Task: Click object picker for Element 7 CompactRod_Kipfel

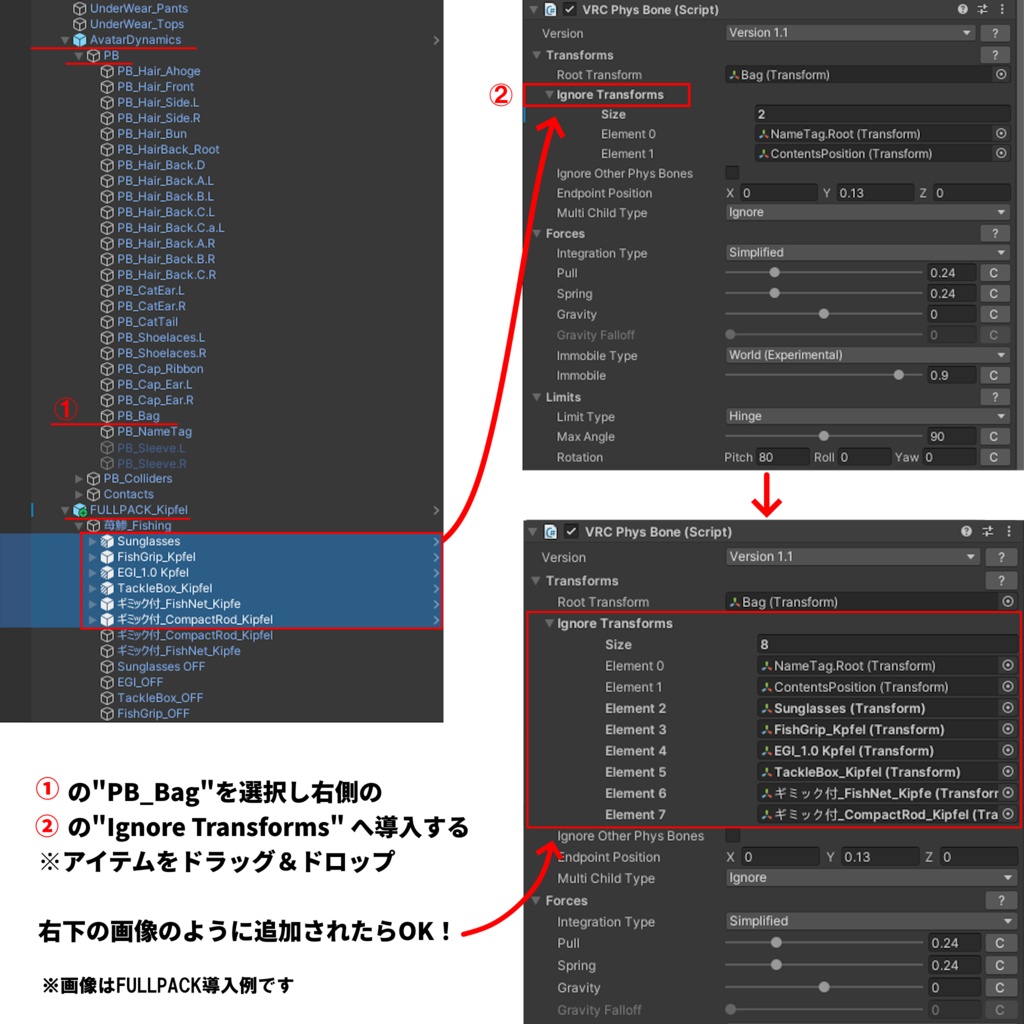Action: 1008,814
